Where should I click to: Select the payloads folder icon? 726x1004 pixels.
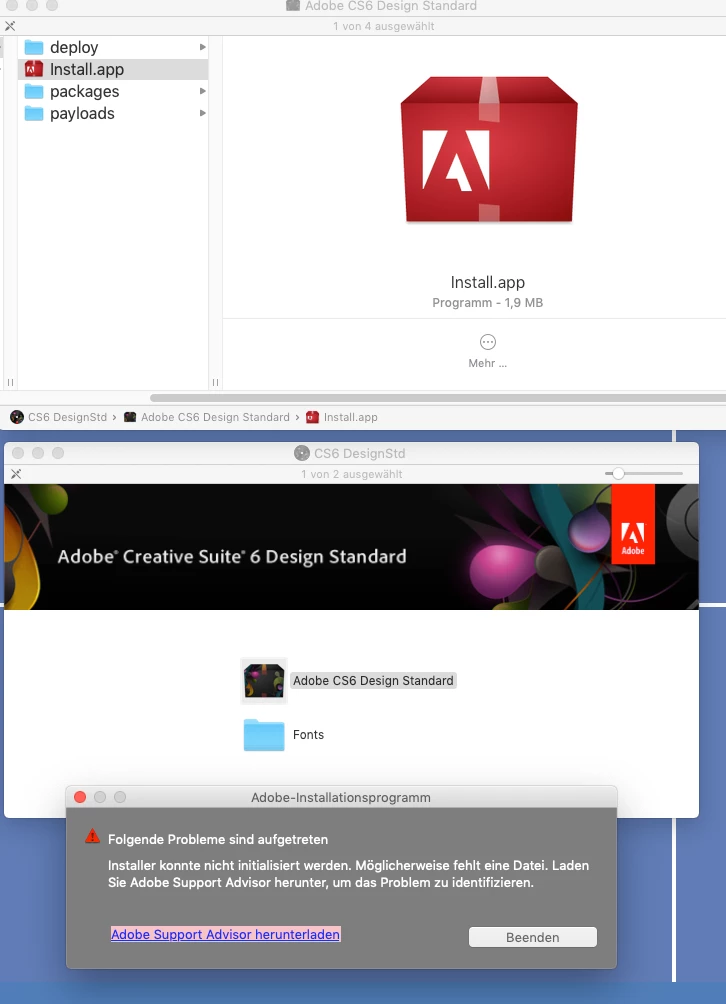coord(34,113)
